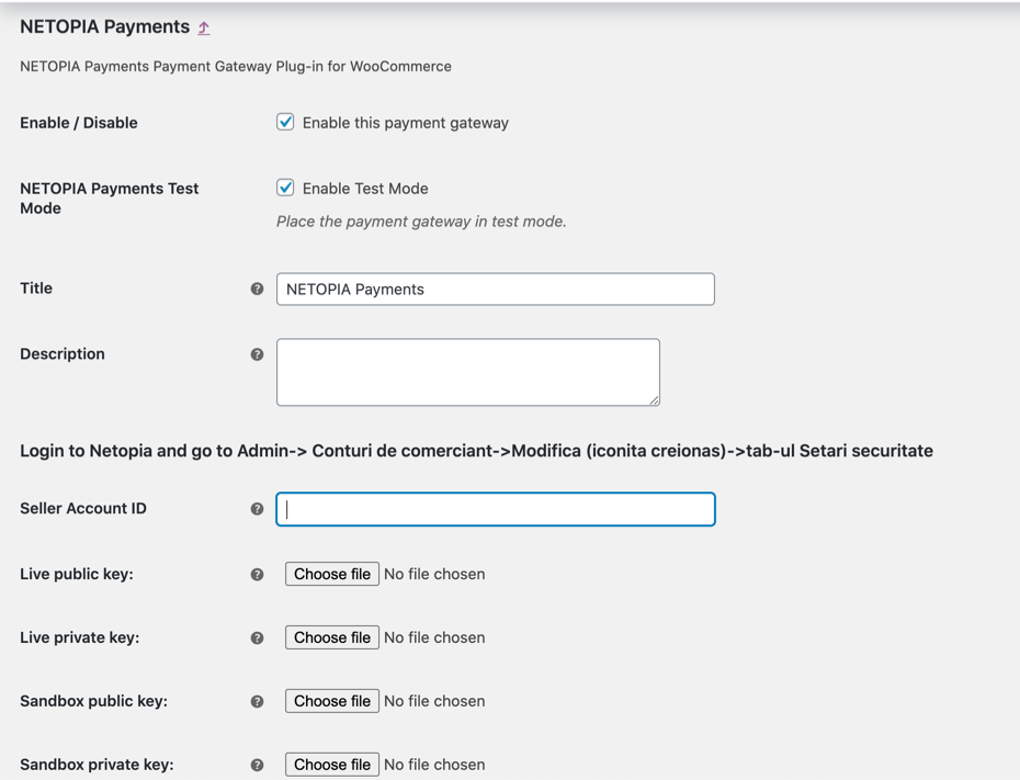Click the Enable Test Mode label text
The height and width of the screenshot is (780, 1020).
pyautogui.click(x=365, y=188)
